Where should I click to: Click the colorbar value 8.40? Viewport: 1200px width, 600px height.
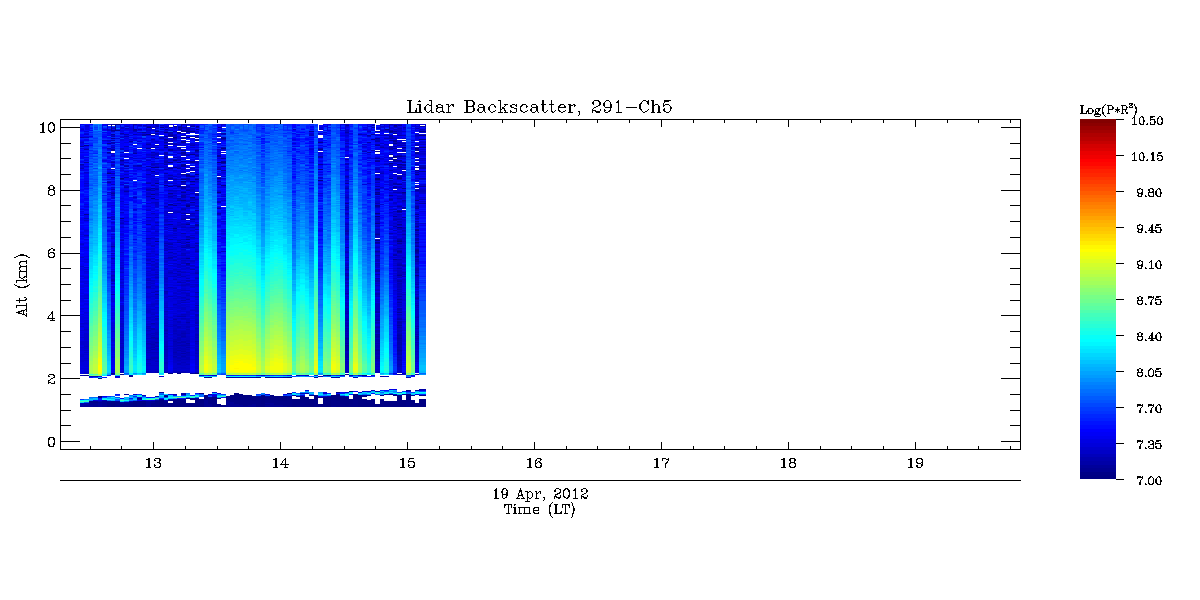point(1149,337)
